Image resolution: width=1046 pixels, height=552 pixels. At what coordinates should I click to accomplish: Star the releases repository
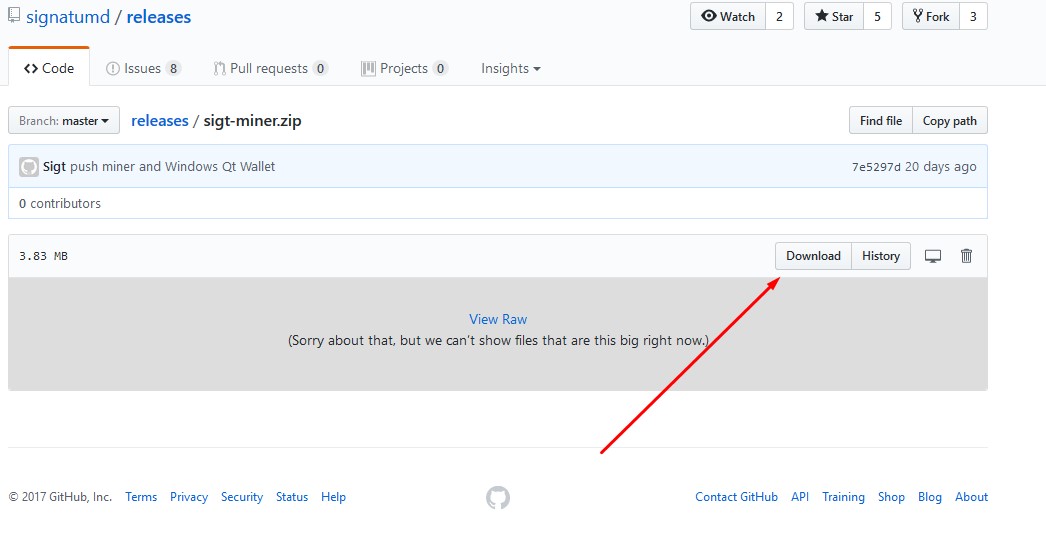834,16
